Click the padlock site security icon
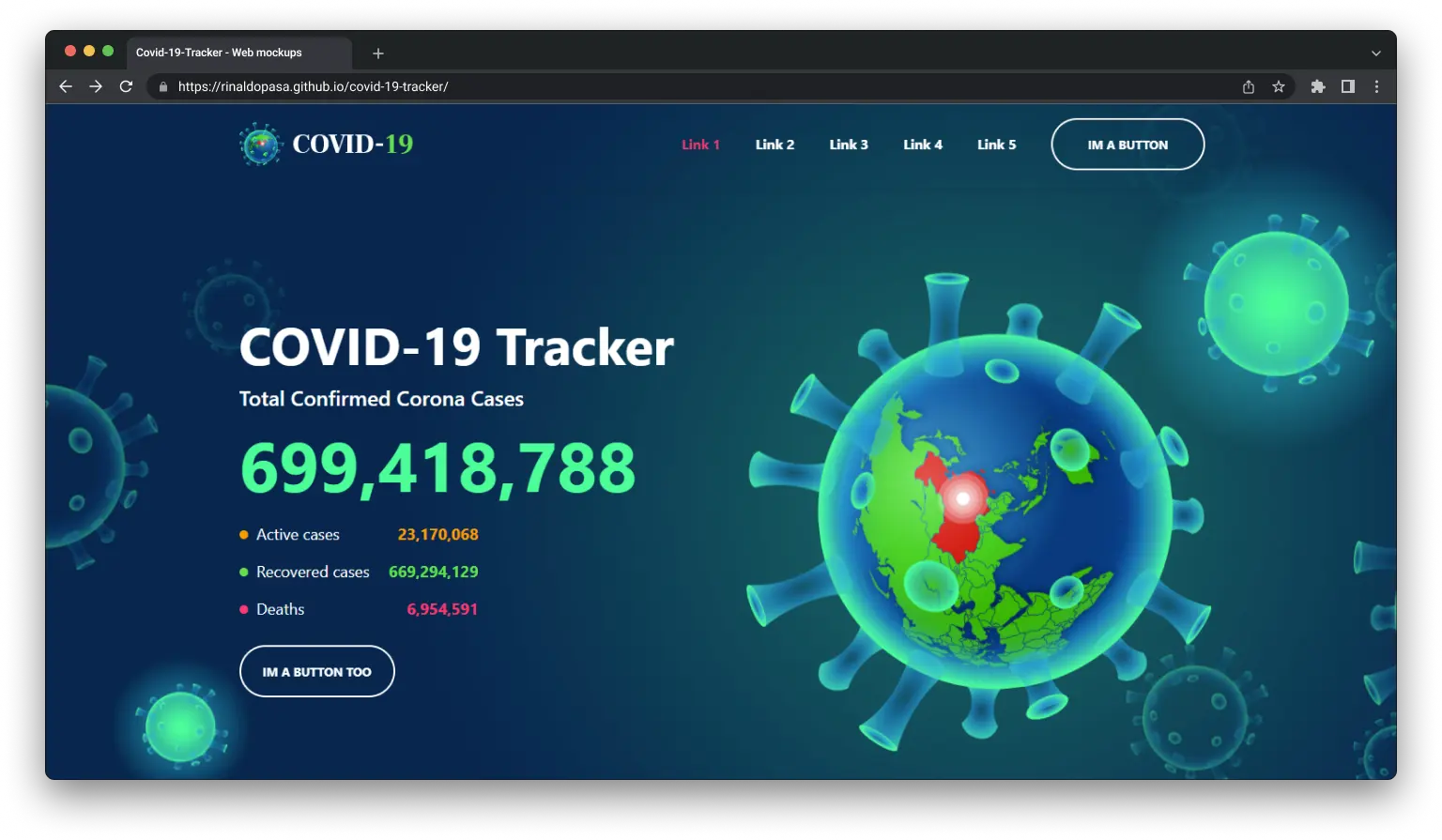1442x840 pixels. [161, 85]
